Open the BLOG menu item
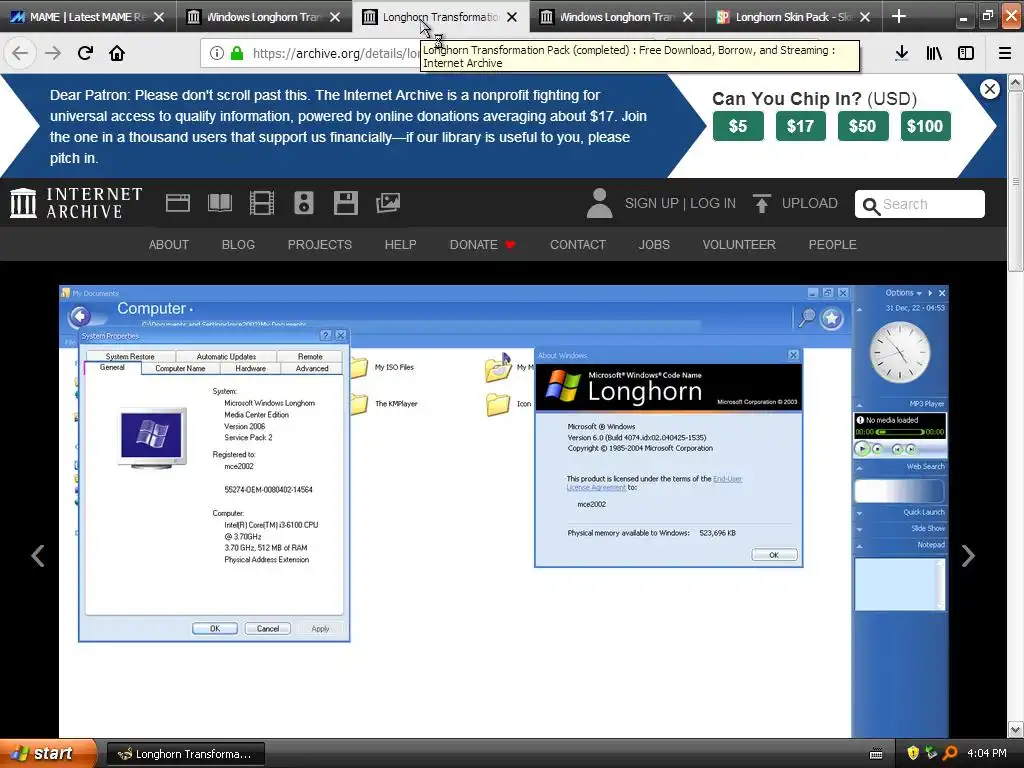Image resolution: width=1024 pixels, height=768 pixels. 238,244
